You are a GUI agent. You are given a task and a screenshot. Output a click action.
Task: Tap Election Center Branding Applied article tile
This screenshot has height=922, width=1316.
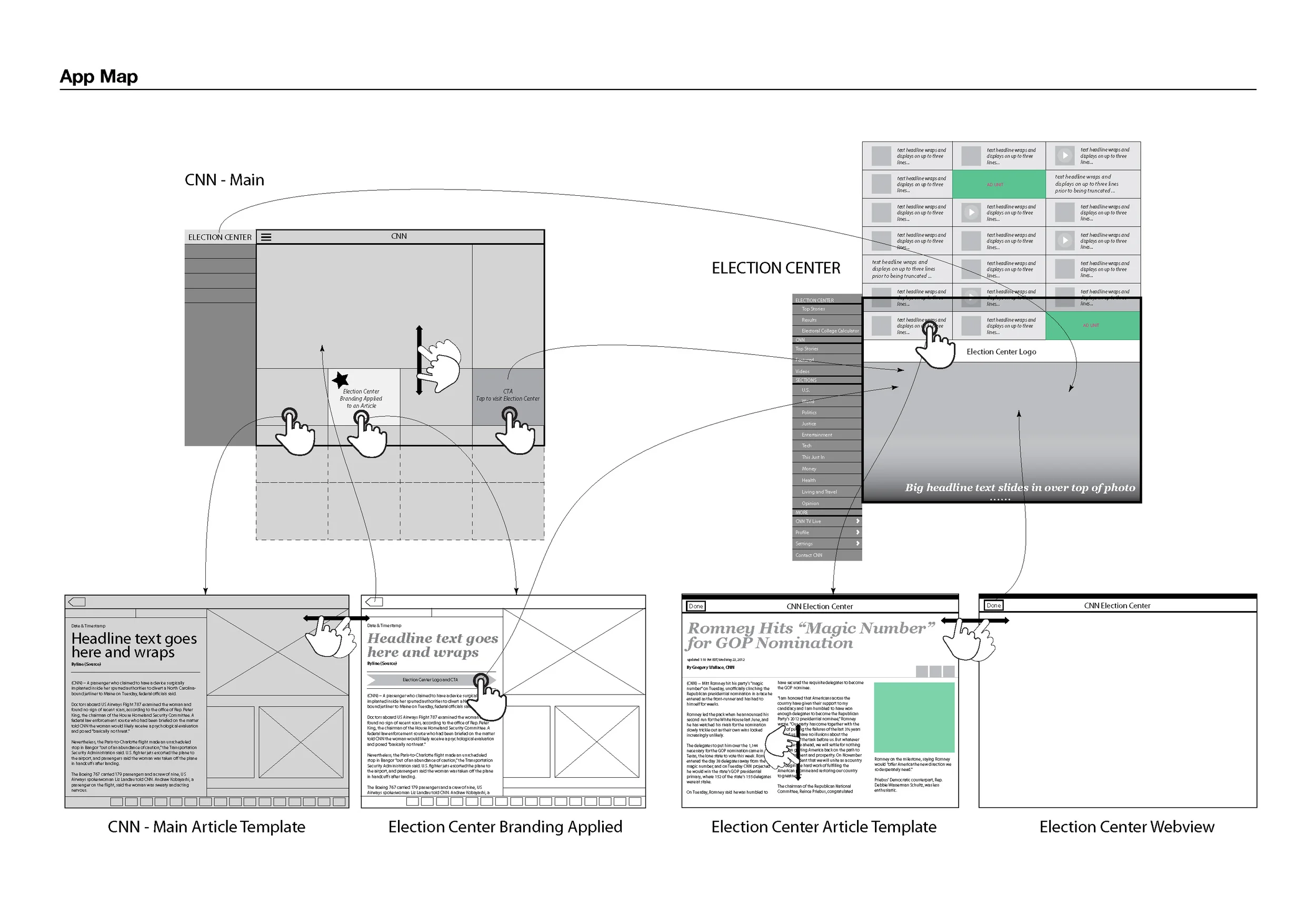(364, 397)
